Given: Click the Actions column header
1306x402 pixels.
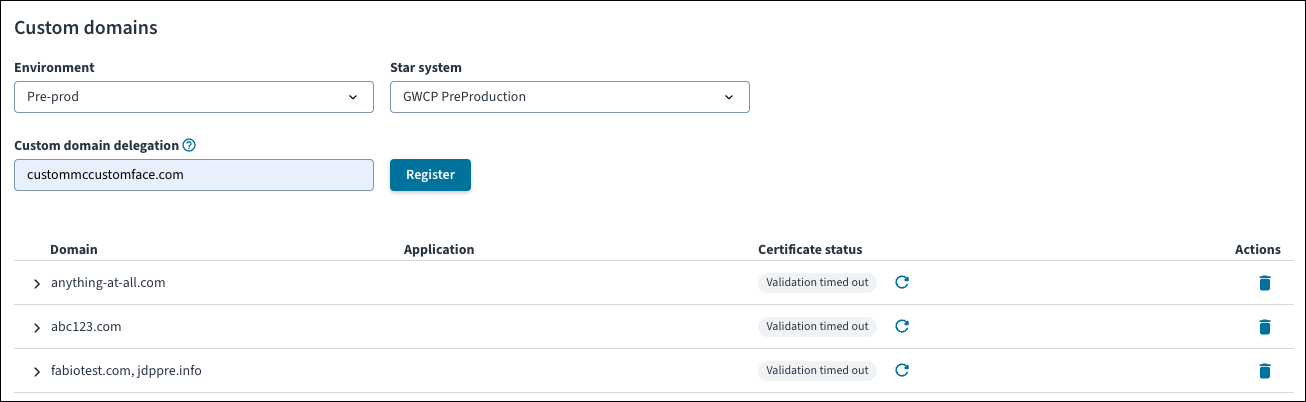Looking at the screenshot, I should [1258, 249].
